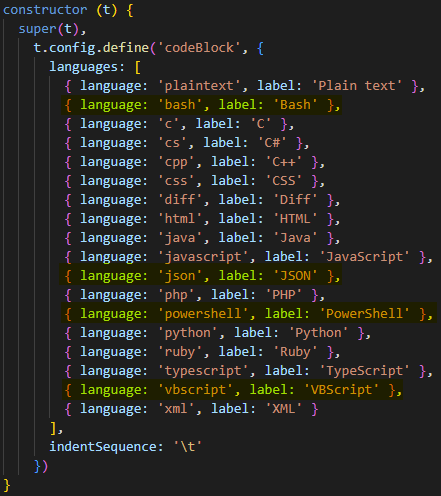Click the 'HTML' label string

click(295, 219)
